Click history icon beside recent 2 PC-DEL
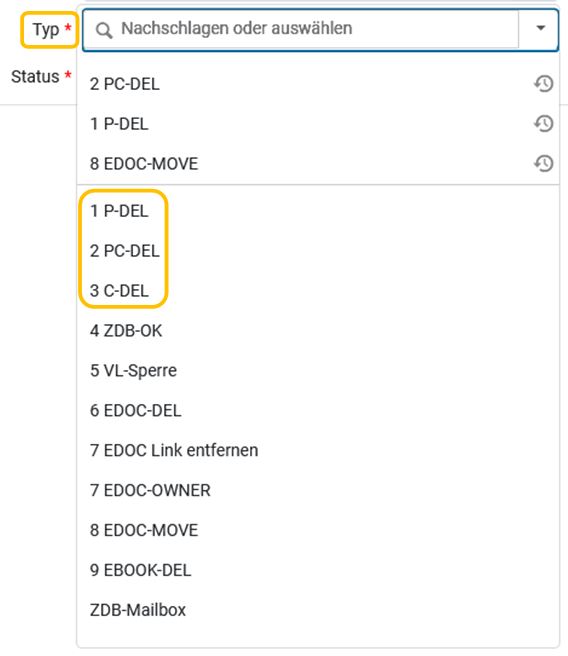Screen dimensions: 568x656 point(543,84)
